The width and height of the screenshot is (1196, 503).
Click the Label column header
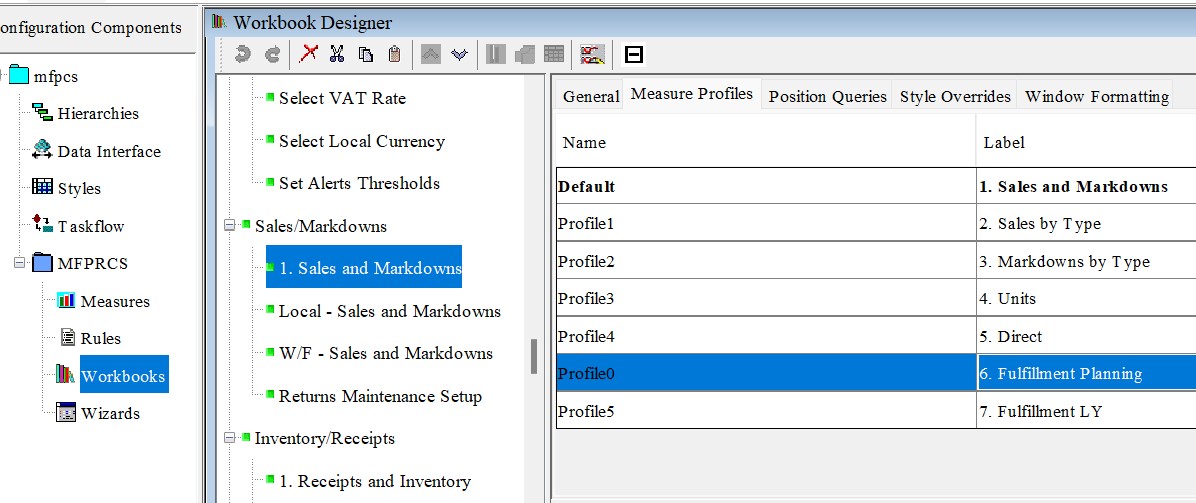(1086, 142)
